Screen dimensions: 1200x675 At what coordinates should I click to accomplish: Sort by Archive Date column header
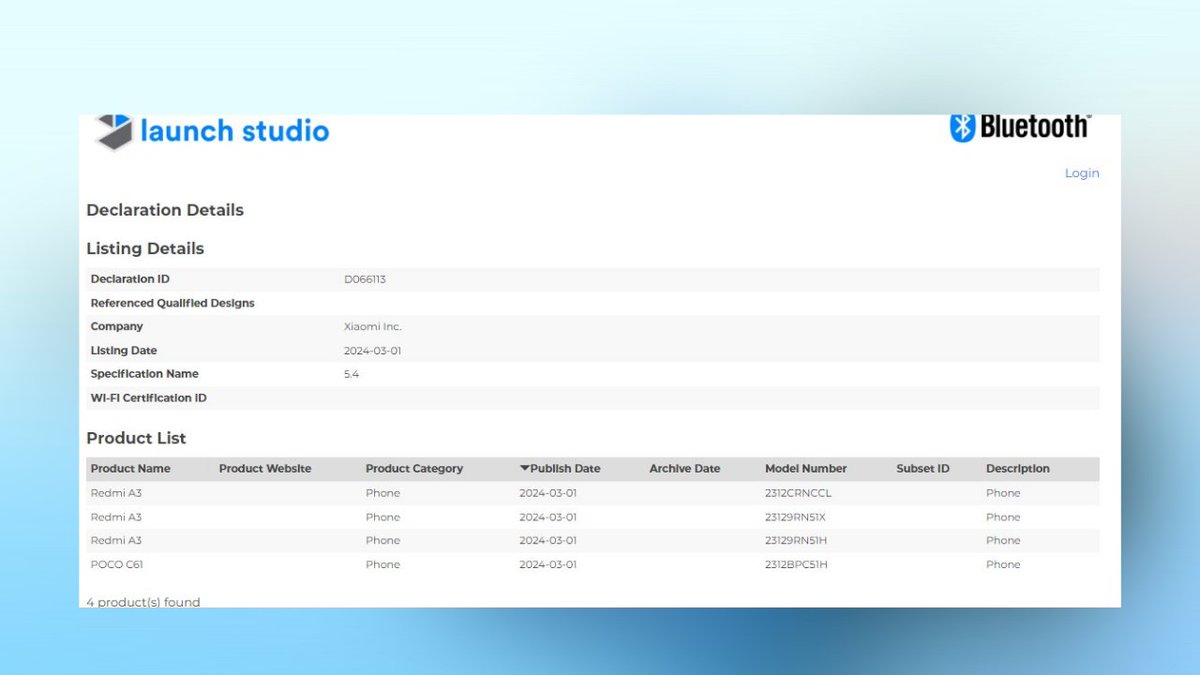point(684,468)
